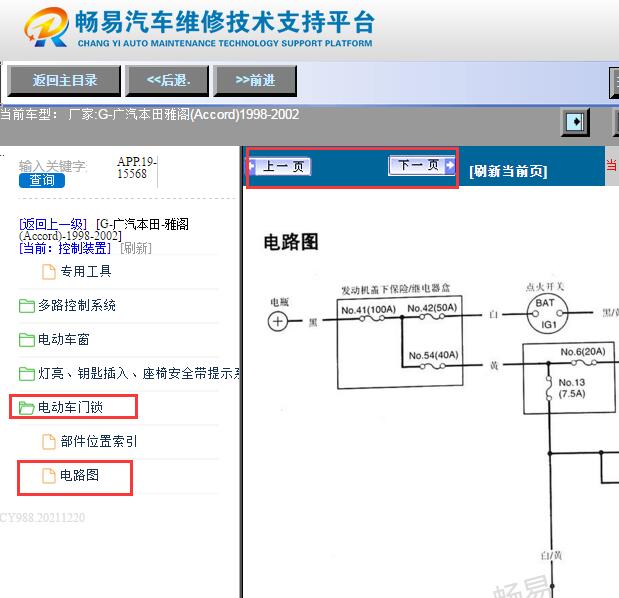Click the open-folder icon beside 电动车门锁
619x598 pixels.
27,408
